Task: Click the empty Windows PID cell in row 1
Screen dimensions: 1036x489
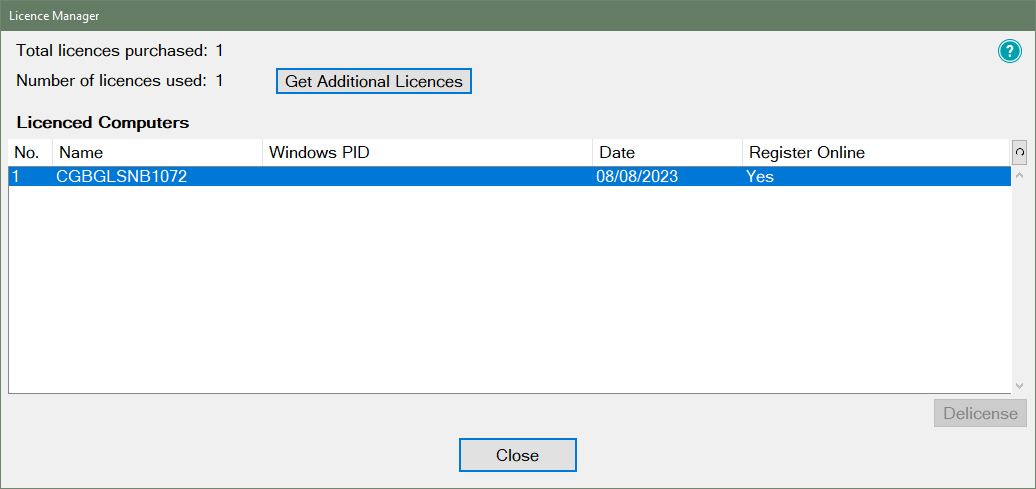Action: pos(426,177)
